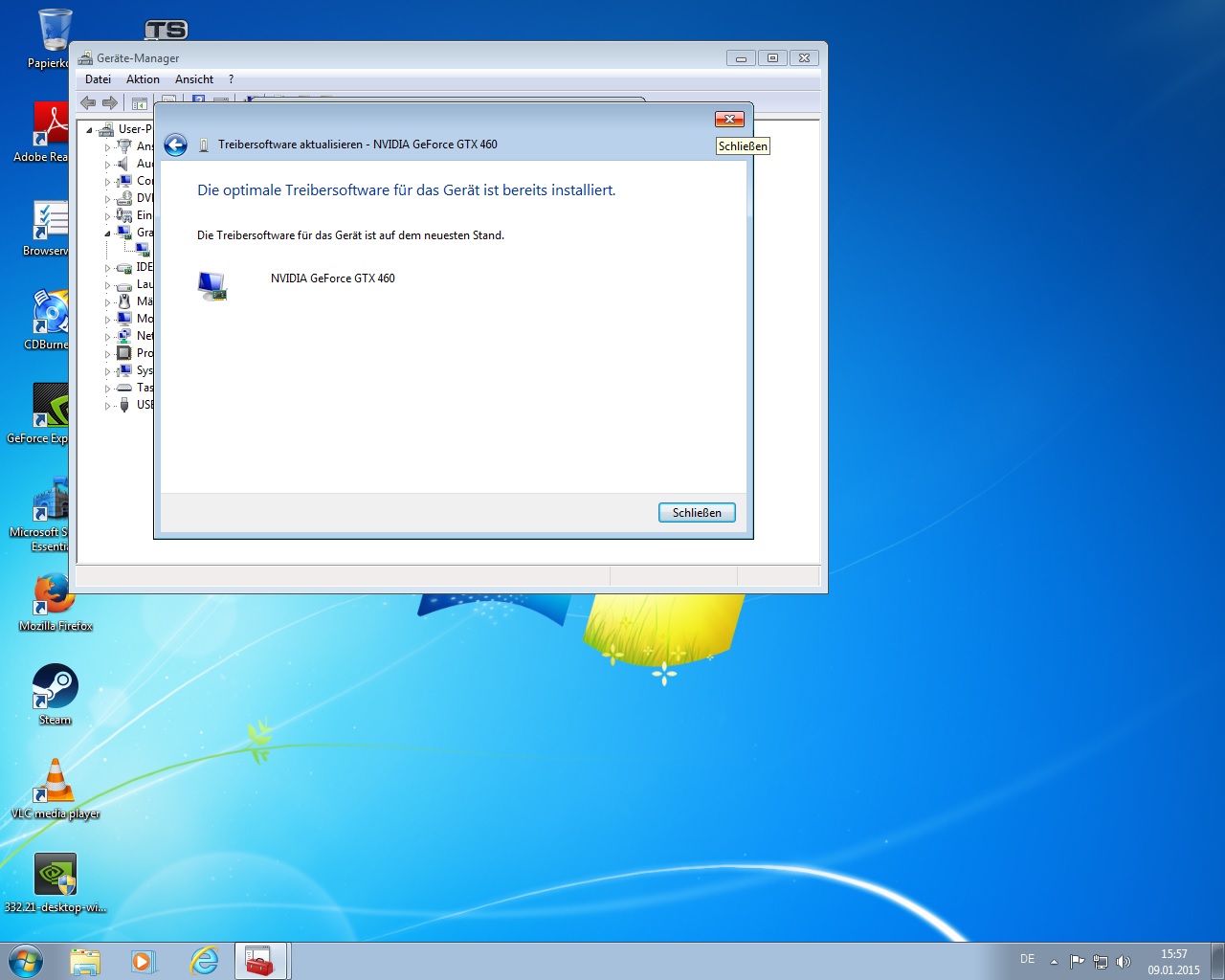Expand the Prozessoren node arrow
The height and width of the screenshot is (980, 1225).
click(107, 354)
